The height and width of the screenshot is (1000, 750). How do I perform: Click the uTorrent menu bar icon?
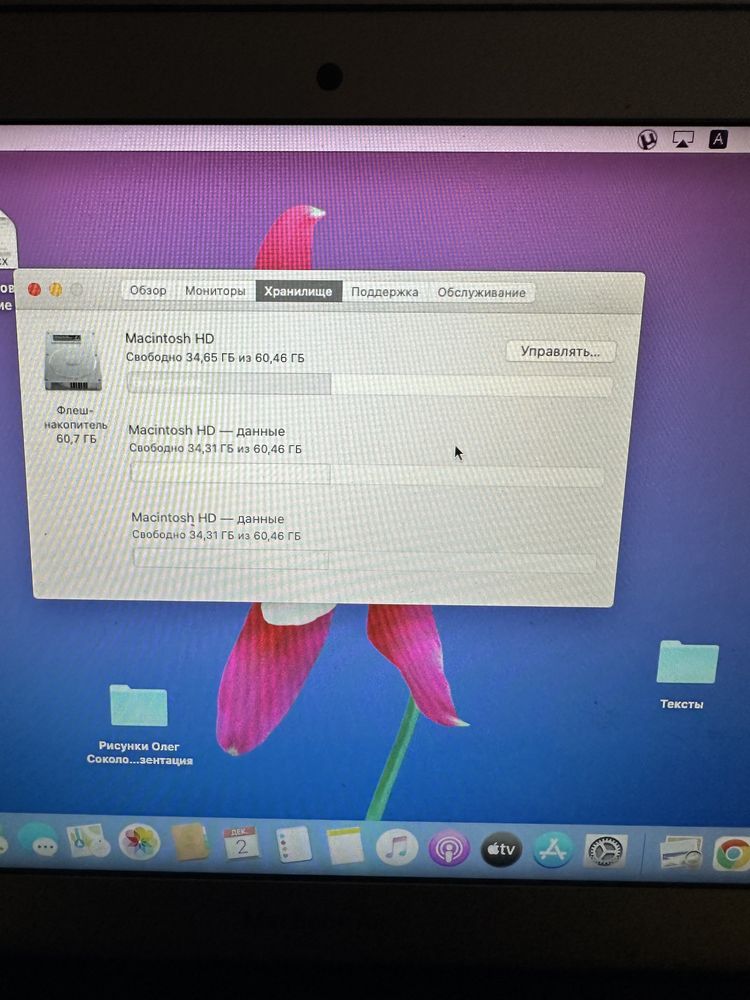[647, 138]
